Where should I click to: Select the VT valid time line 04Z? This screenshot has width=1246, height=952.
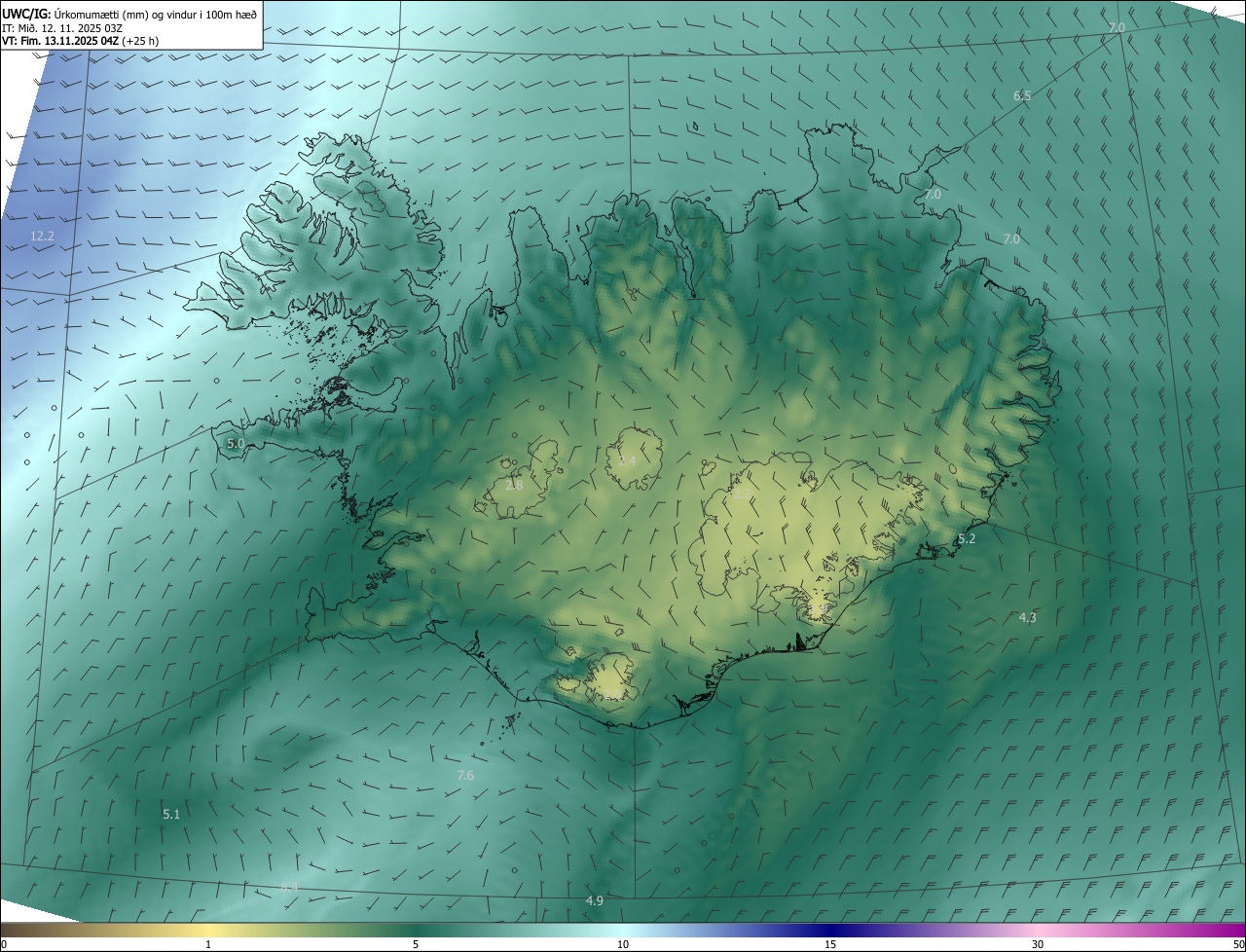point(80,41)
